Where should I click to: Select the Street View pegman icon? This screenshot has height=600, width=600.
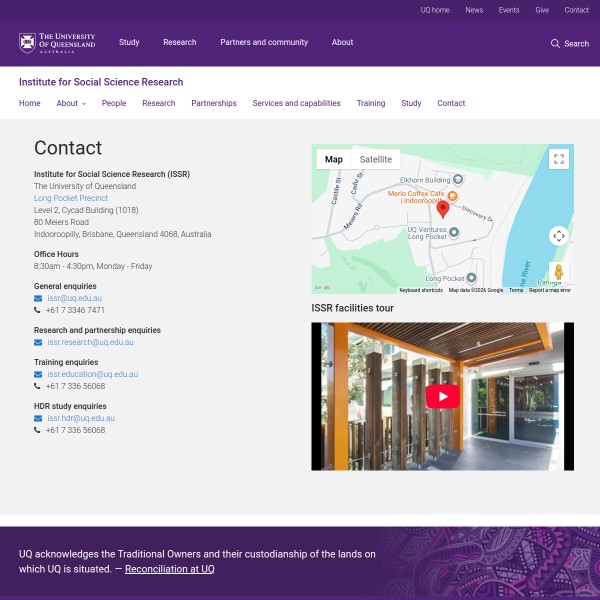point(558,272)
